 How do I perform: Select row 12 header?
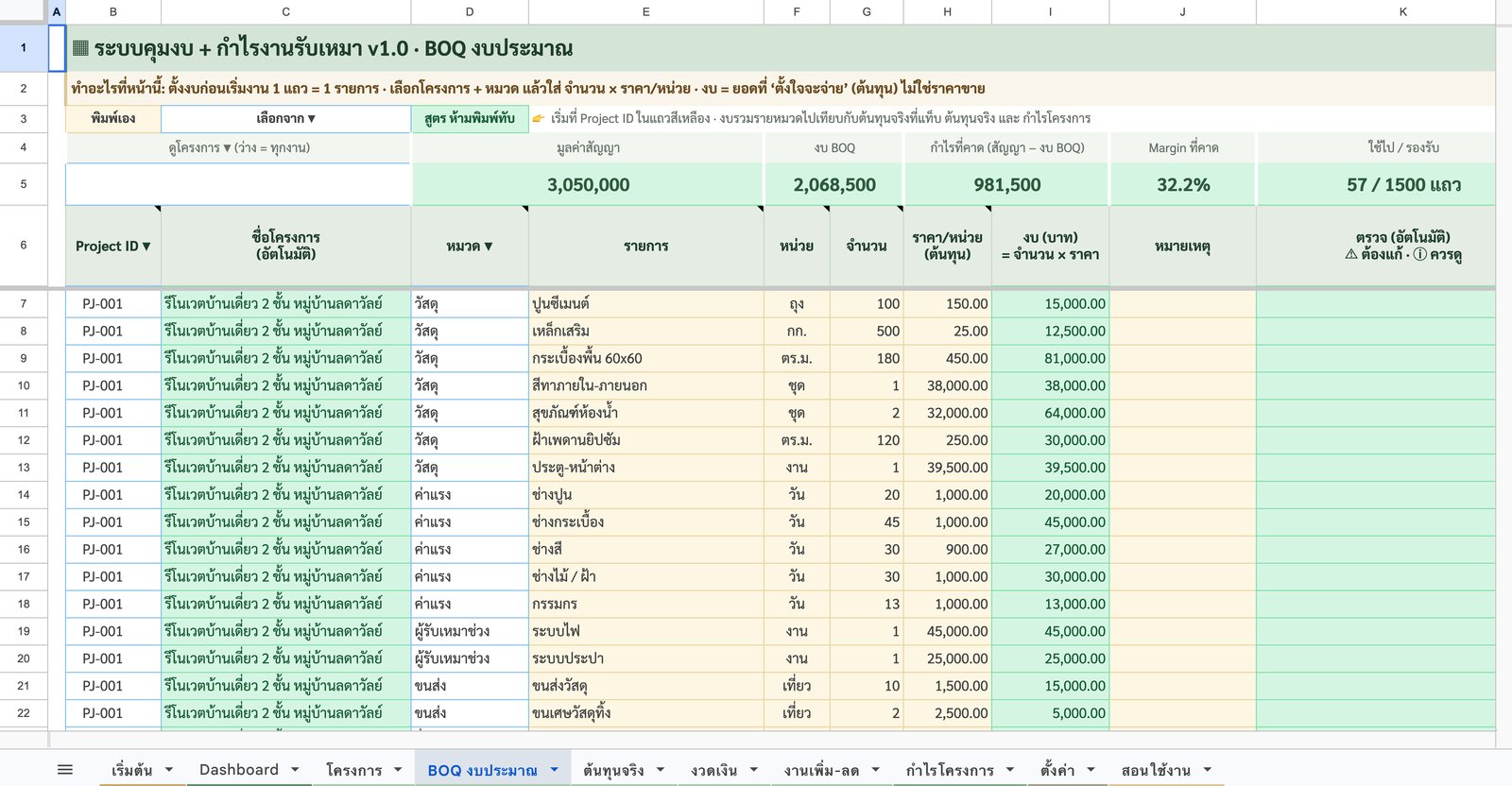tap(24, 440)
